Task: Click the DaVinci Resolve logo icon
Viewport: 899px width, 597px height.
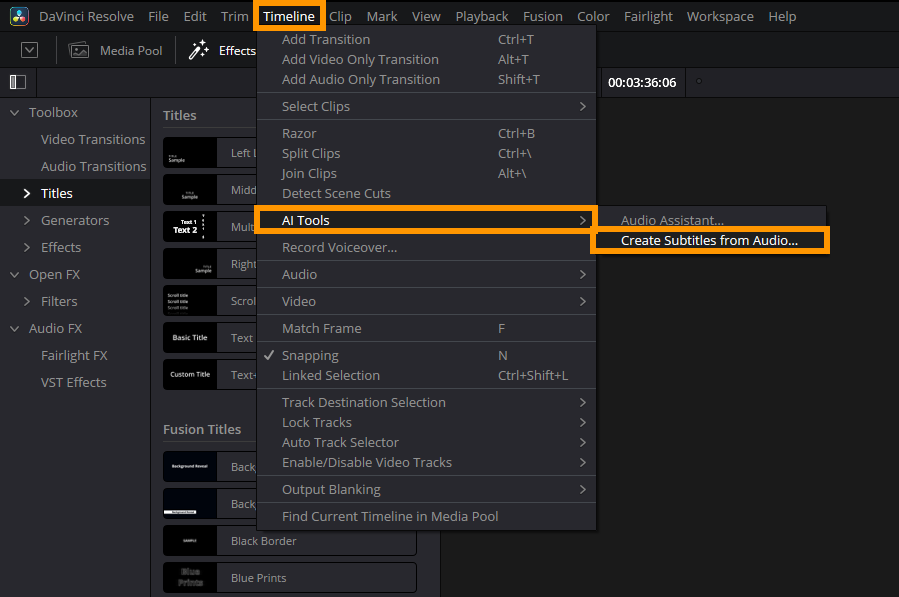Action: pos(19,17)
